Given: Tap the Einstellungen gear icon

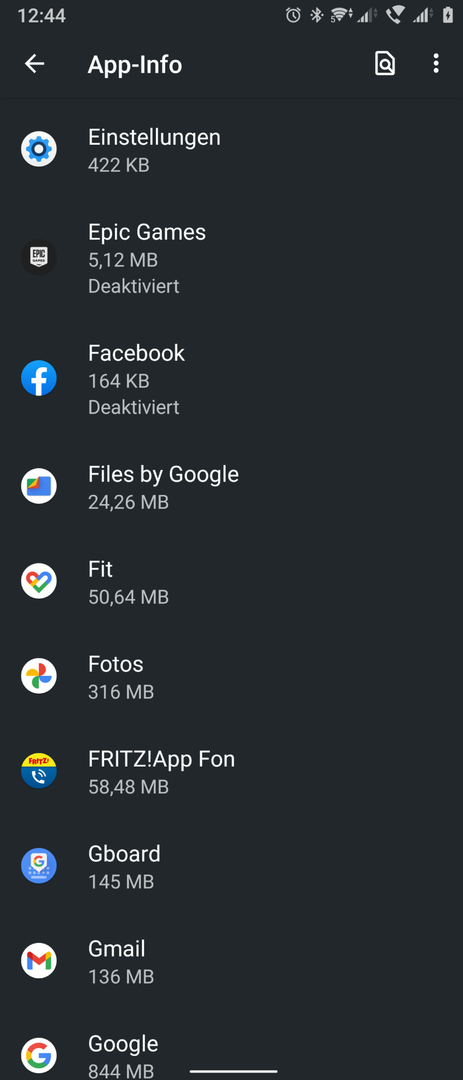Looking at the screenshot, I should pyautogui.click(x=39, y=149).
